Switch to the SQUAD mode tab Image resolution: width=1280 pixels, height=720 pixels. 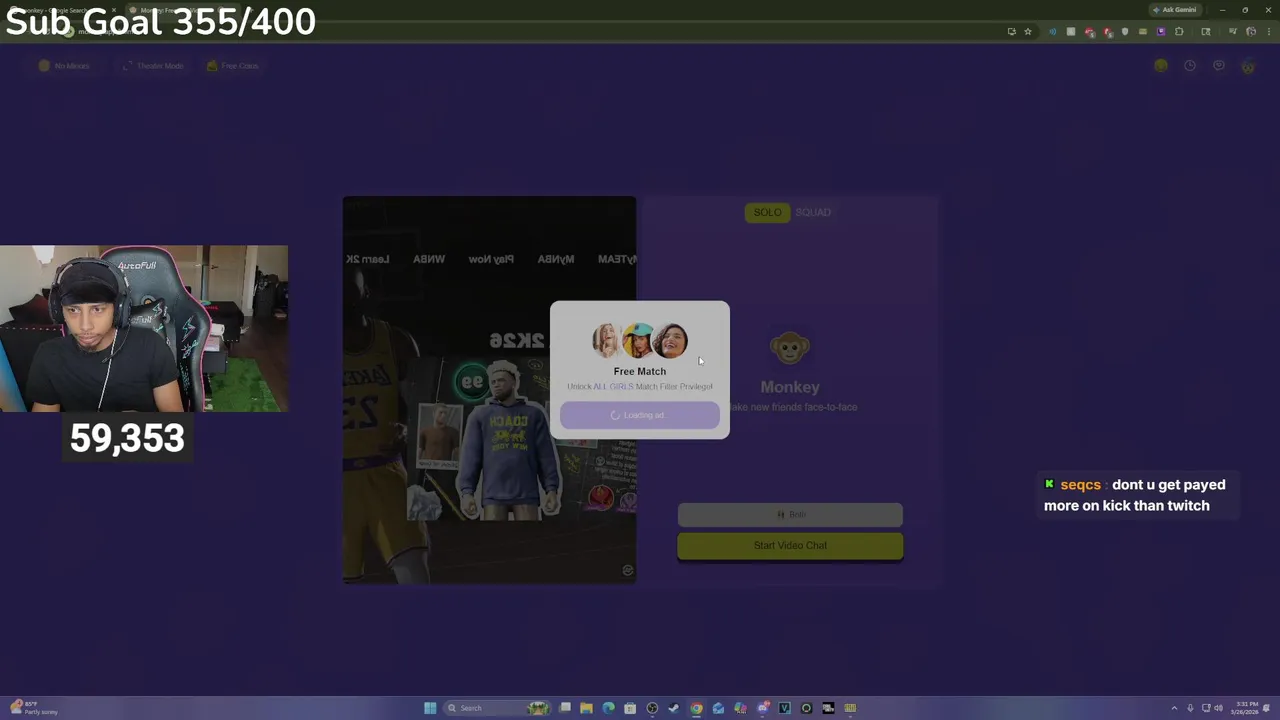813,212
